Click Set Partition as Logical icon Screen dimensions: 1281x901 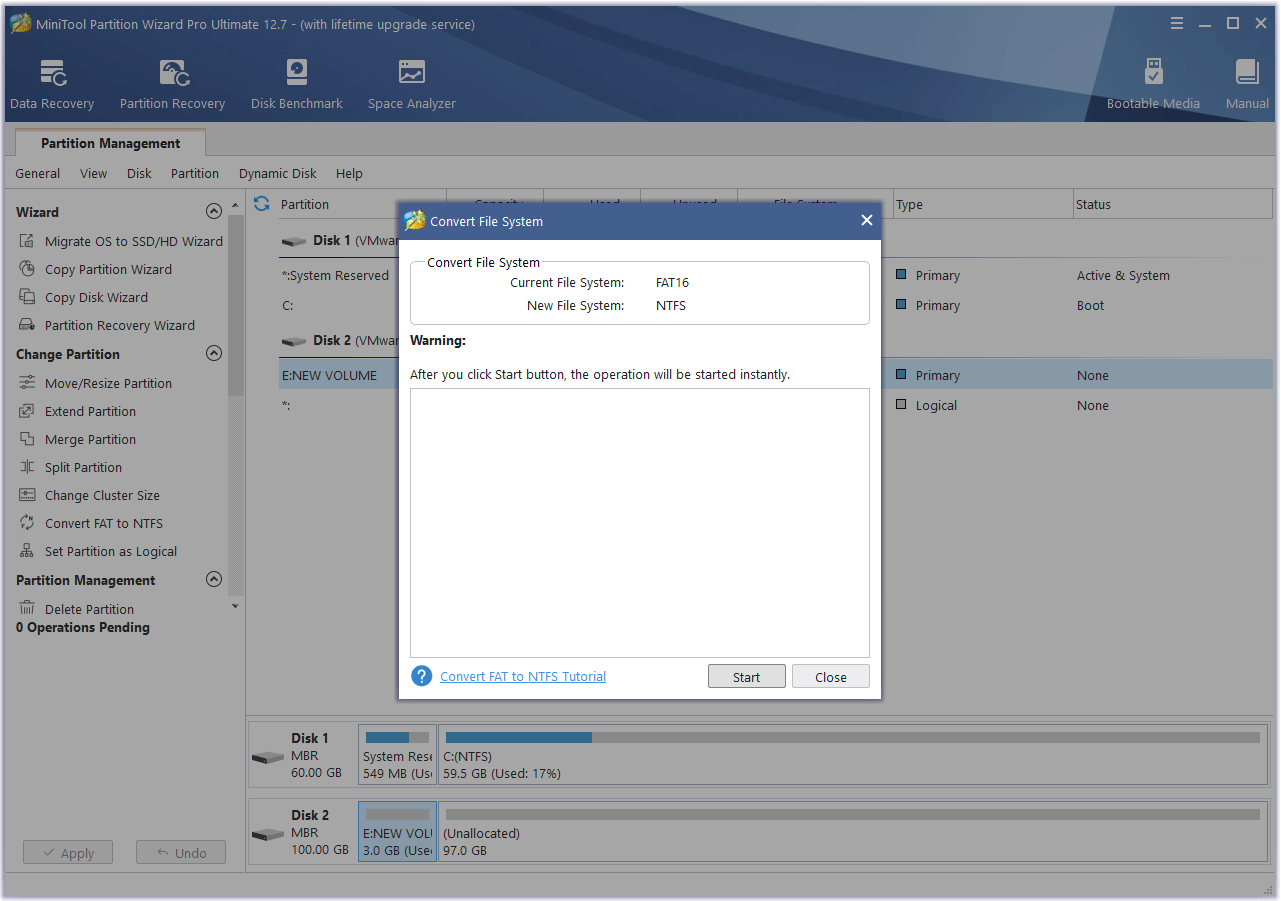27,551
